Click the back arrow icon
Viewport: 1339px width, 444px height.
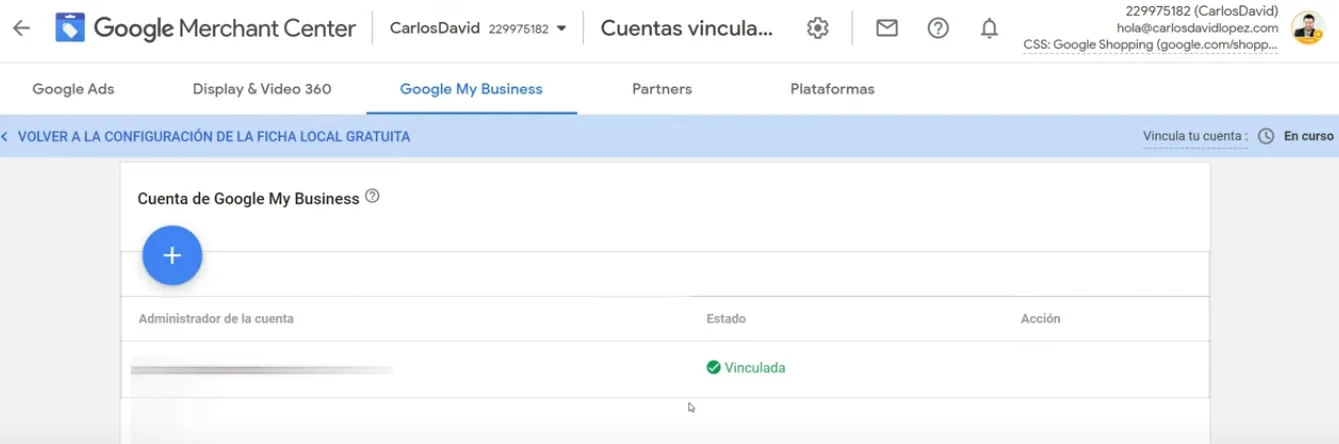click(21, 28)
